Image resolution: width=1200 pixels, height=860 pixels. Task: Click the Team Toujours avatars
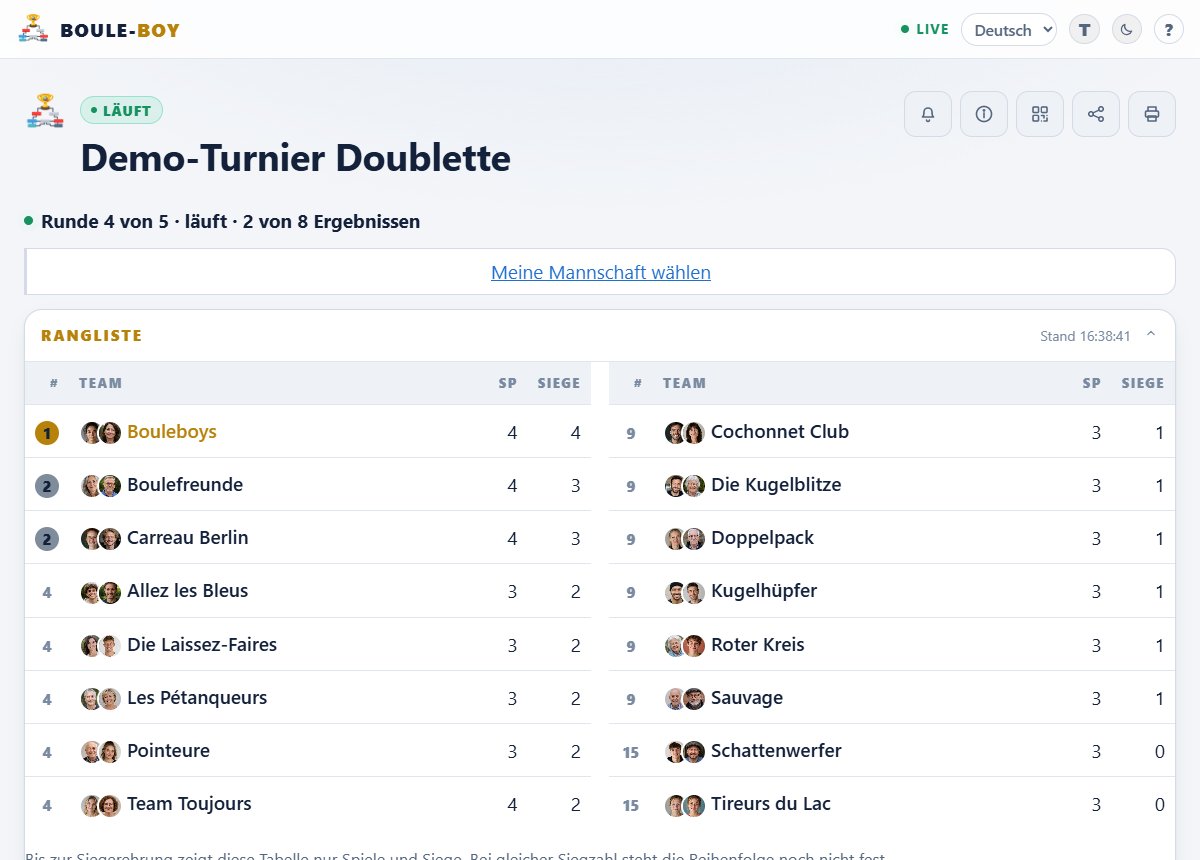coord(101,804)
